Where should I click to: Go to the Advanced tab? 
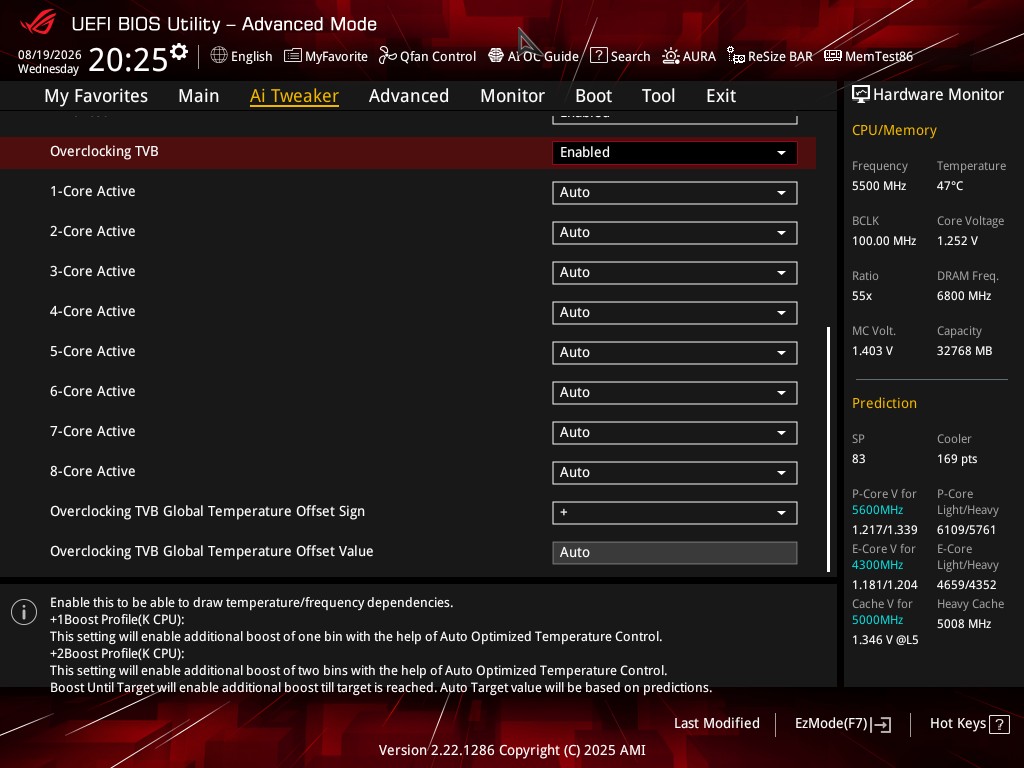pyautogui.click(x=409, y=96)
